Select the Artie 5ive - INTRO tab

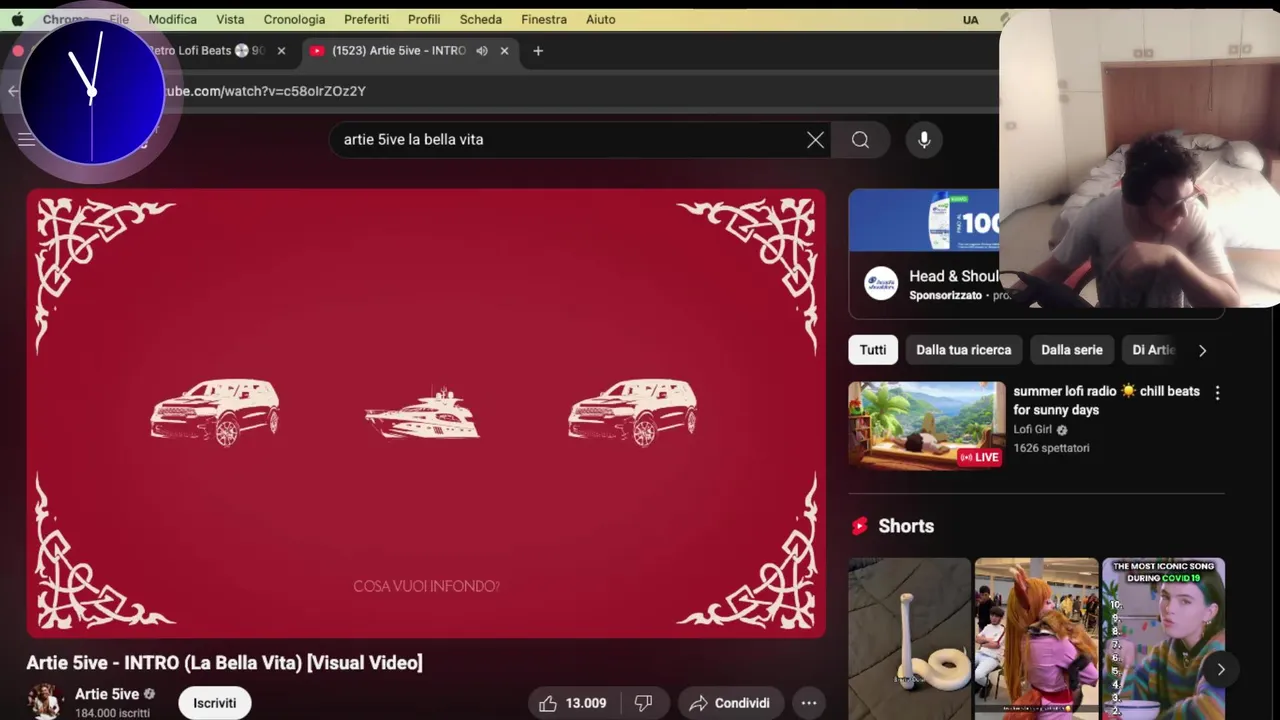[x=398, y=51]
